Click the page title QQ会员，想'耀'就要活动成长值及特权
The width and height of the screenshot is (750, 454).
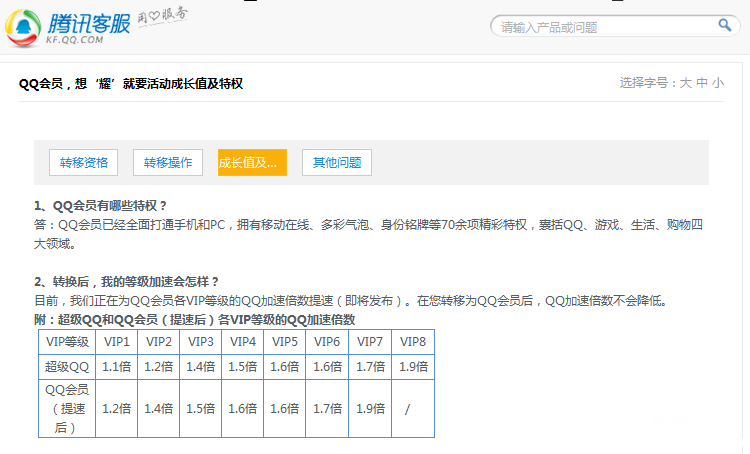(x=131, y=84)
